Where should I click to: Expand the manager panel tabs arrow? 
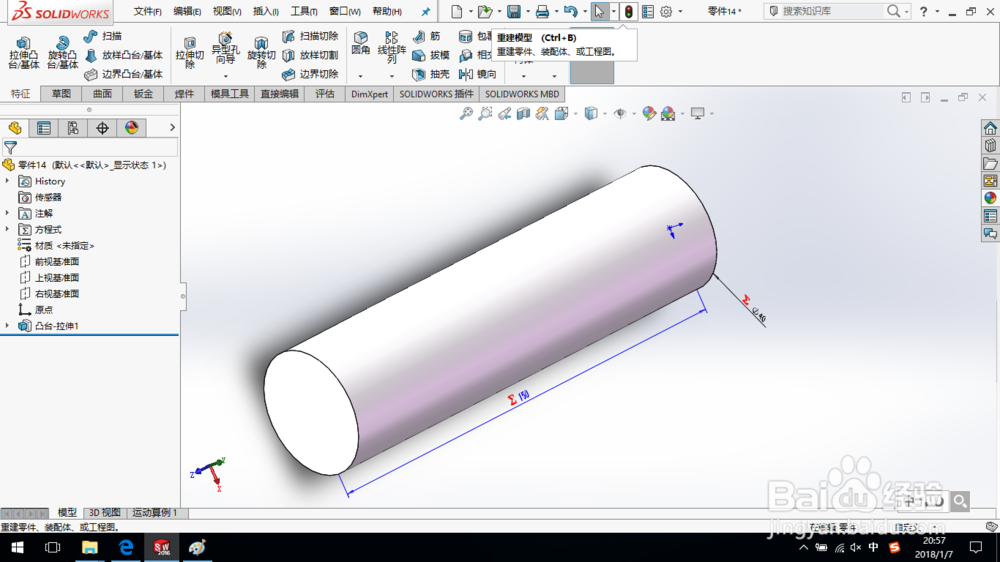(x=172, y=128)
